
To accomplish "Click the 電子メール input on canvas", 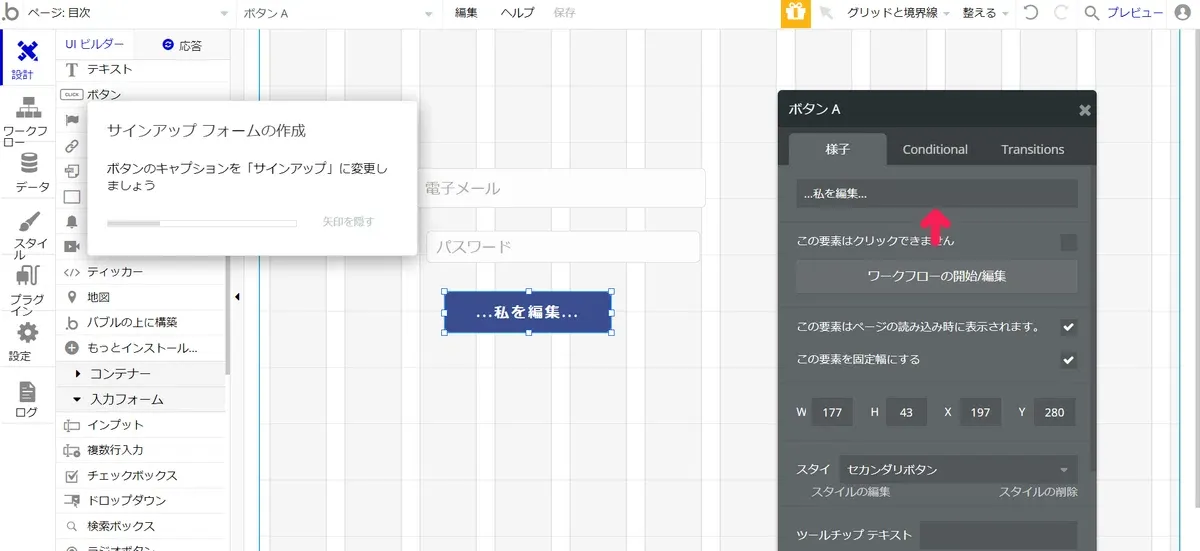I will click(561, 188).
